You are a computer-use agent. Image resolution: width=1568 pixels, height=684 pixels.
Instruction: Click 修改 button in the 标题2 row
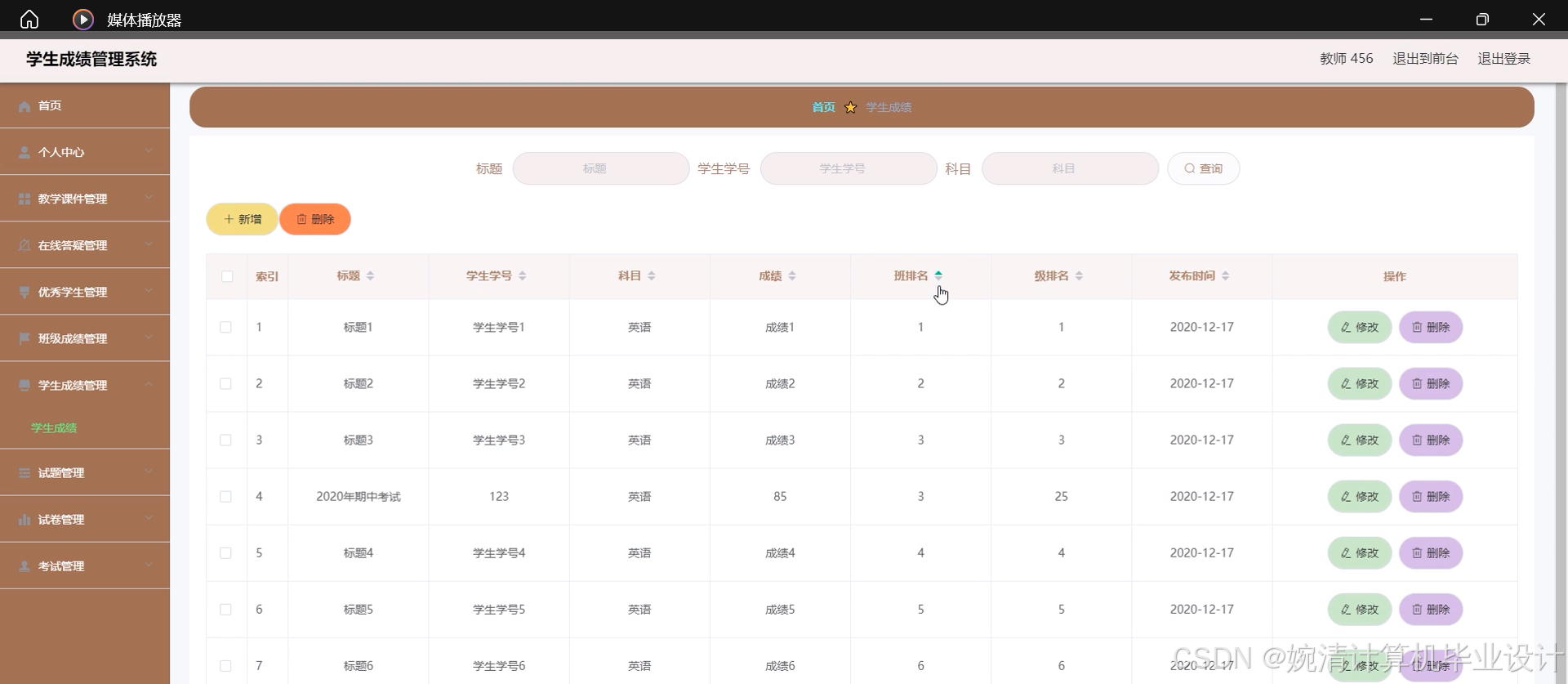pos(1360,383)
